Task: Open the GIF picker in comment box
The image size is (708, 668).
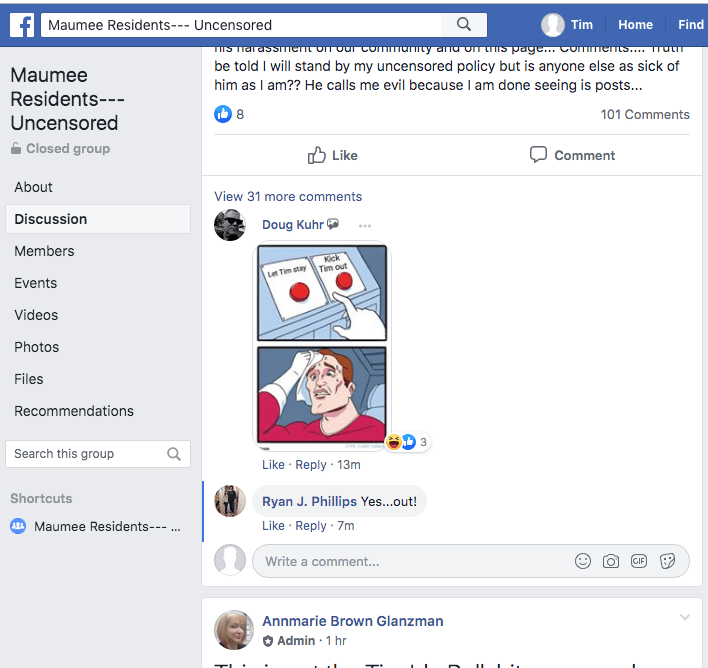Action: coord(639,561)
